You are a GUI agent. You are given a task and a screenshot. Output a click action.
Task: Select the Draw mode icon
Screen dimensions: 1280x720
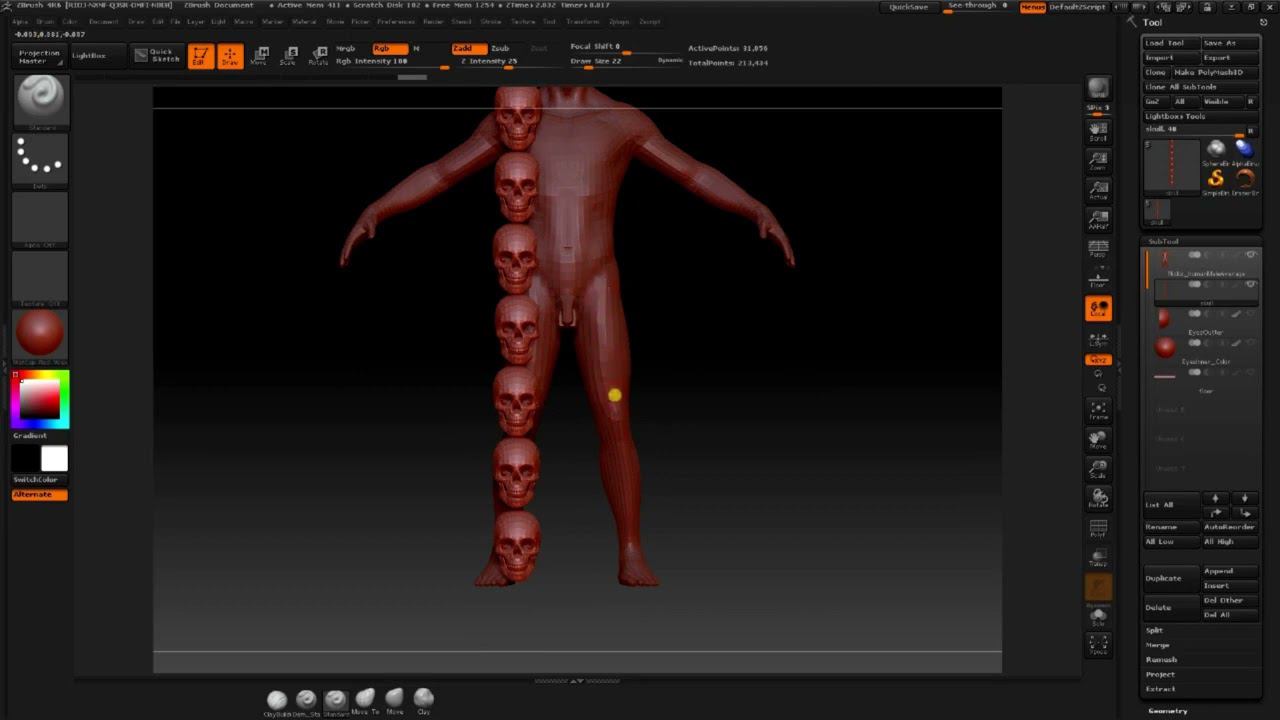point(230,56)
